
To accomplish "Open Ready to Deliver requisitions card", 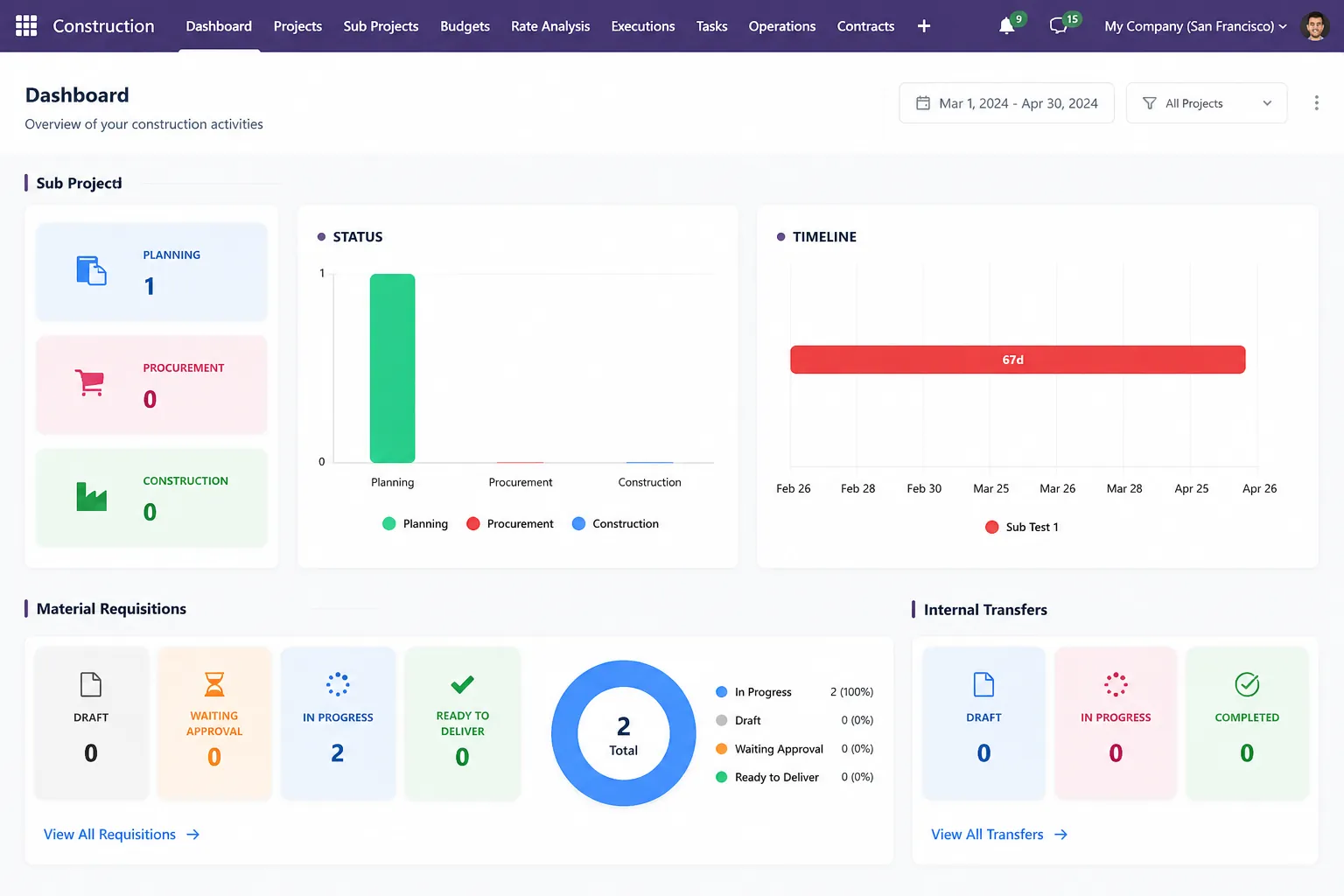I will pyautogui.click(x=462, y=723).
